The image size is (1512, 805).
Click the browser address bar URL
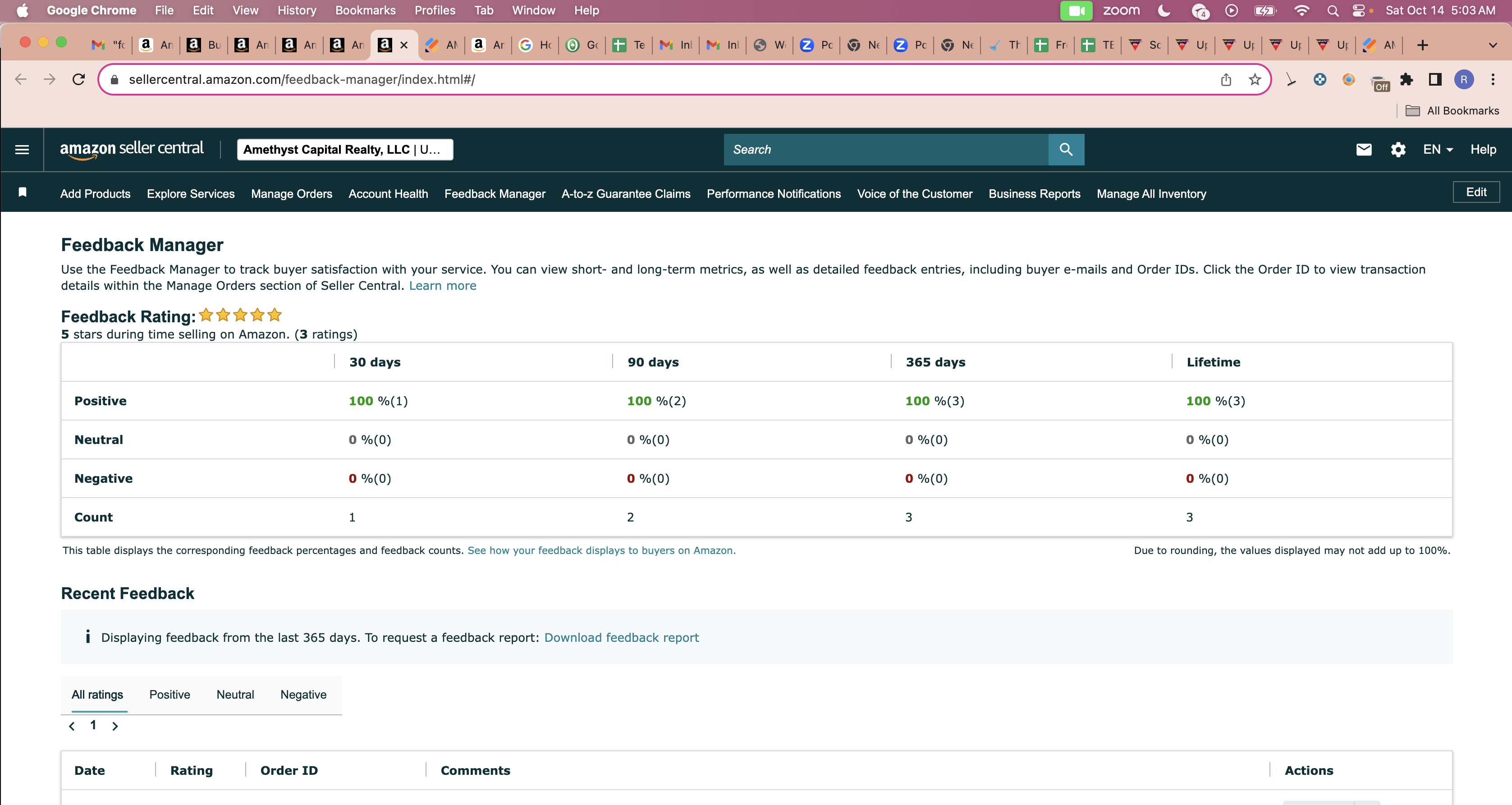tap(302, 79)
